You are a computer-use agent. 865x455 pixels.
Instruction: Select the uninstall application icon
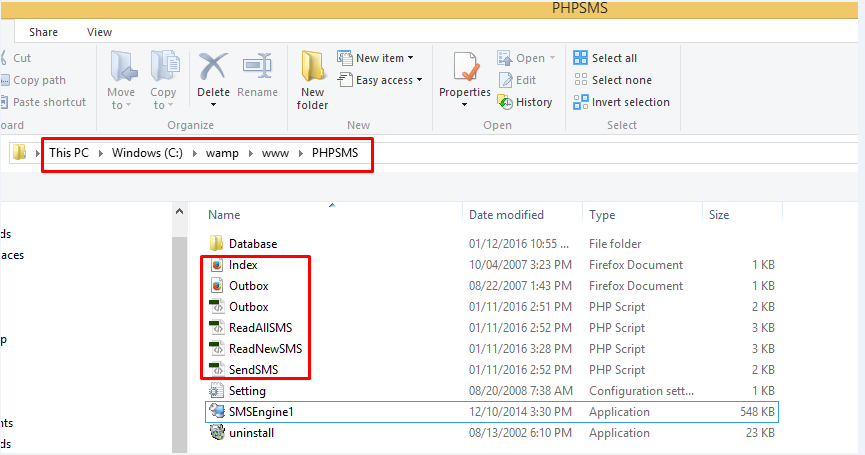coord(217,433)
